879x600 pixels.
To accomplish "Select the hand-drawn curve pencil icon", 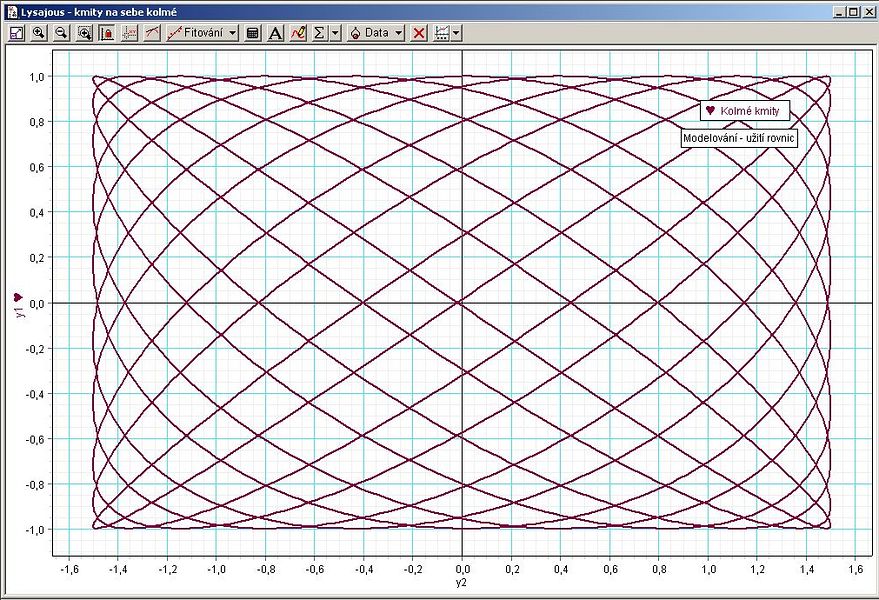I will click(298, 33).
